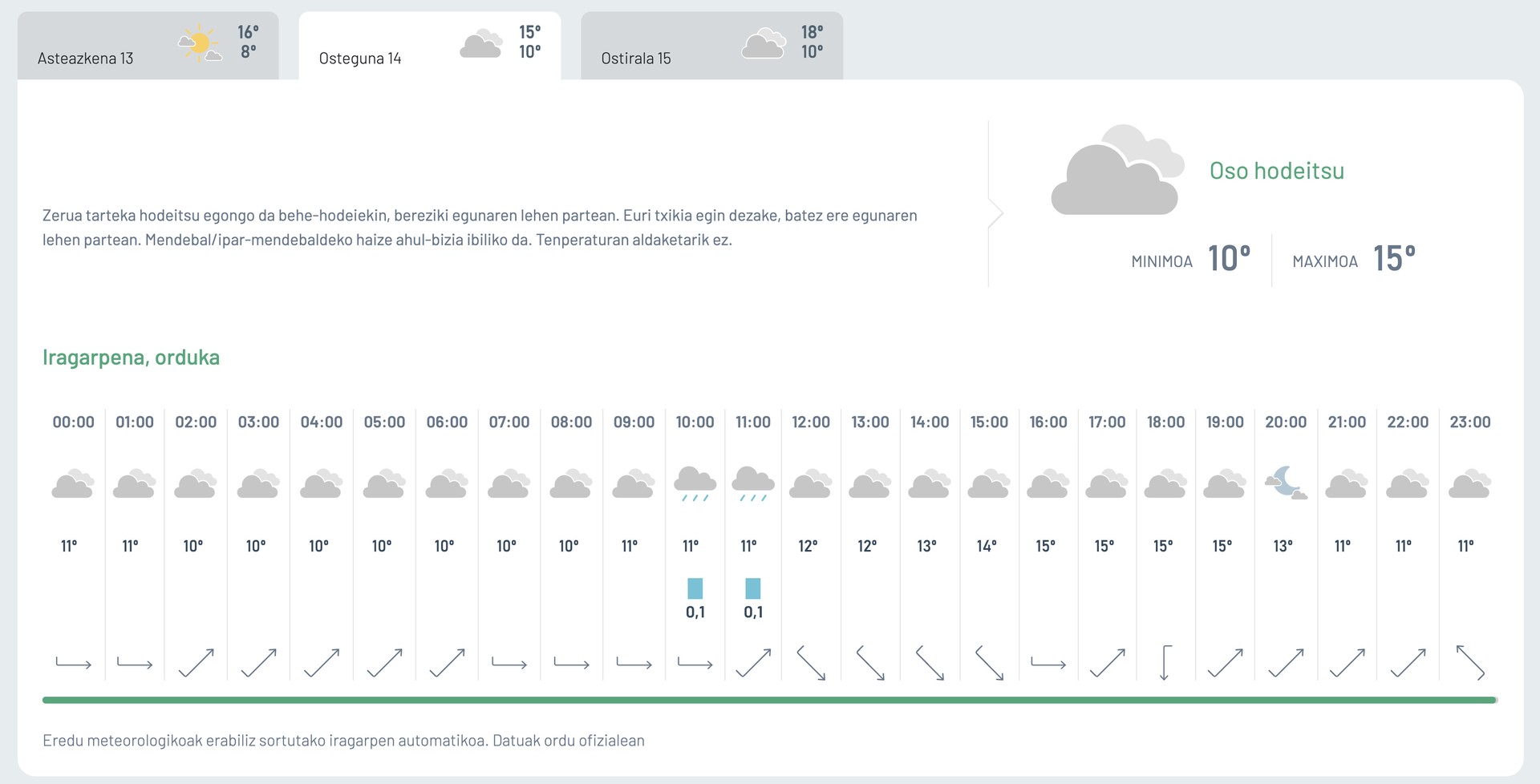Click the large Oso hodeitsu cloud icon
Viewport: 1540px width, 784px height.
coord(1118,170)
